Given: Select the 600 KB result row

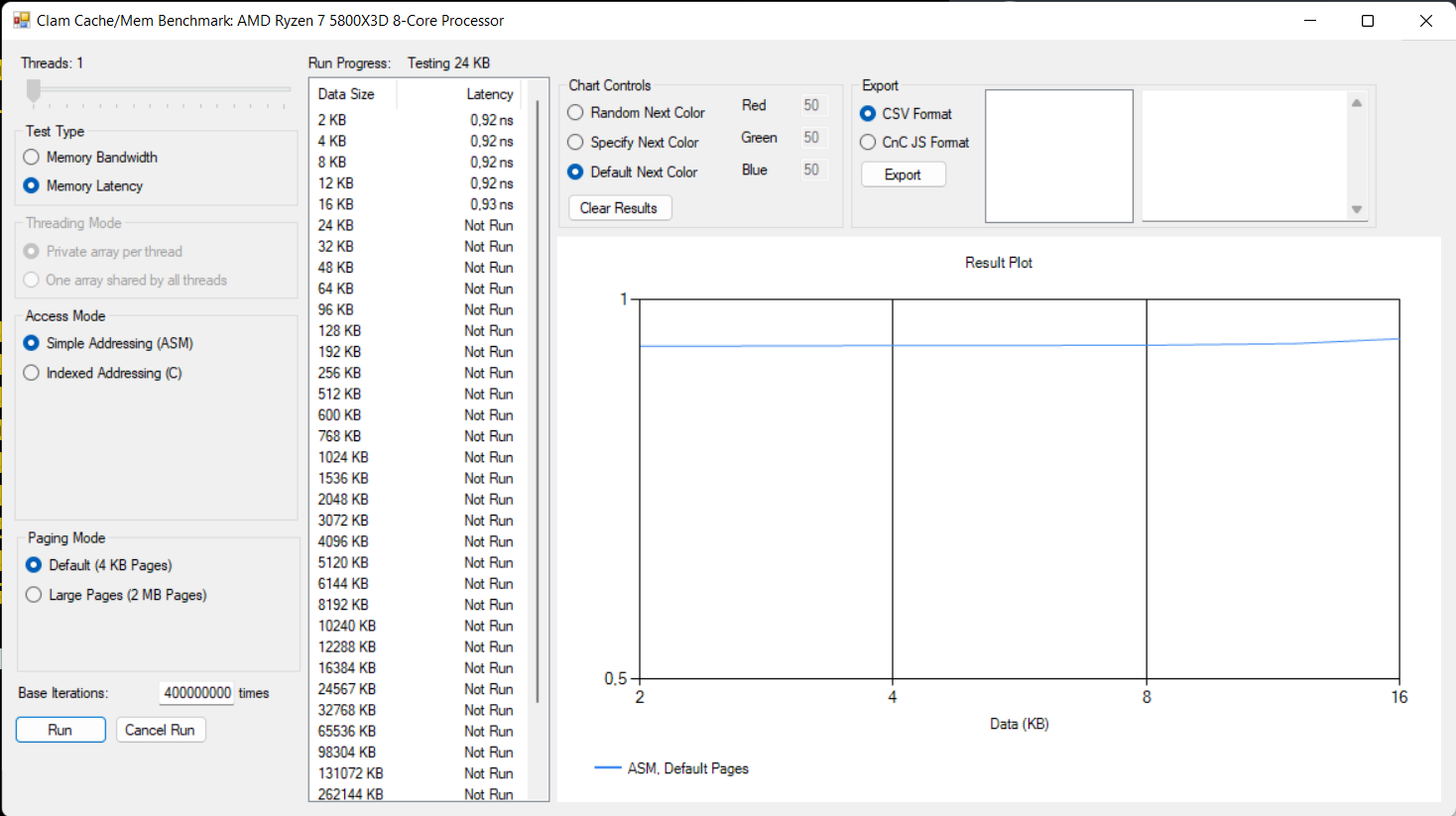Looking at the screenshot, I should (x=417, y=414).
